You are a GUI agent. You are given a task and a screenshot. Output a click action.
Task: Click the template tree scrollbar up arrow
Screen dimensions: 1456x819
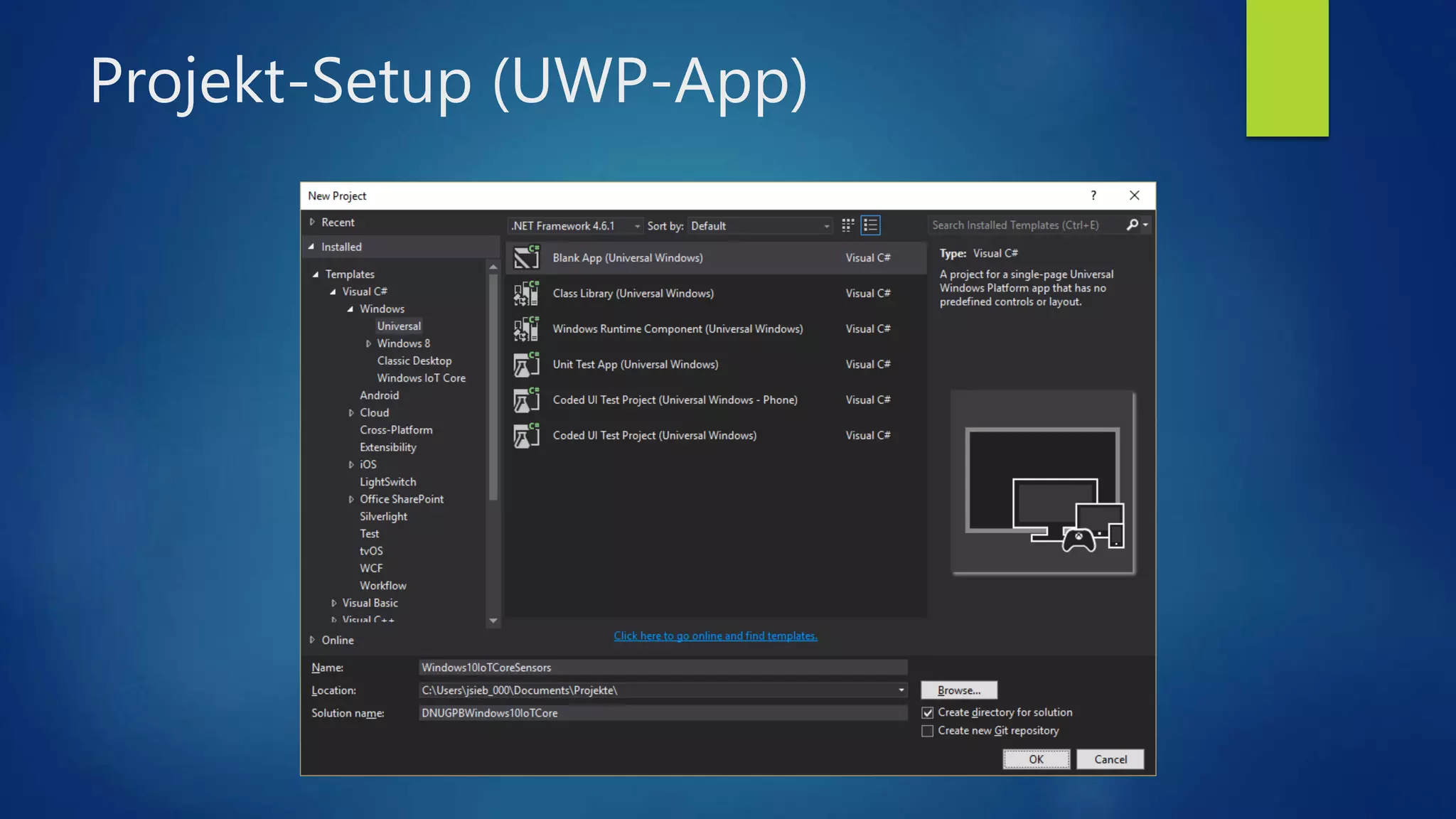coord(493,267)
